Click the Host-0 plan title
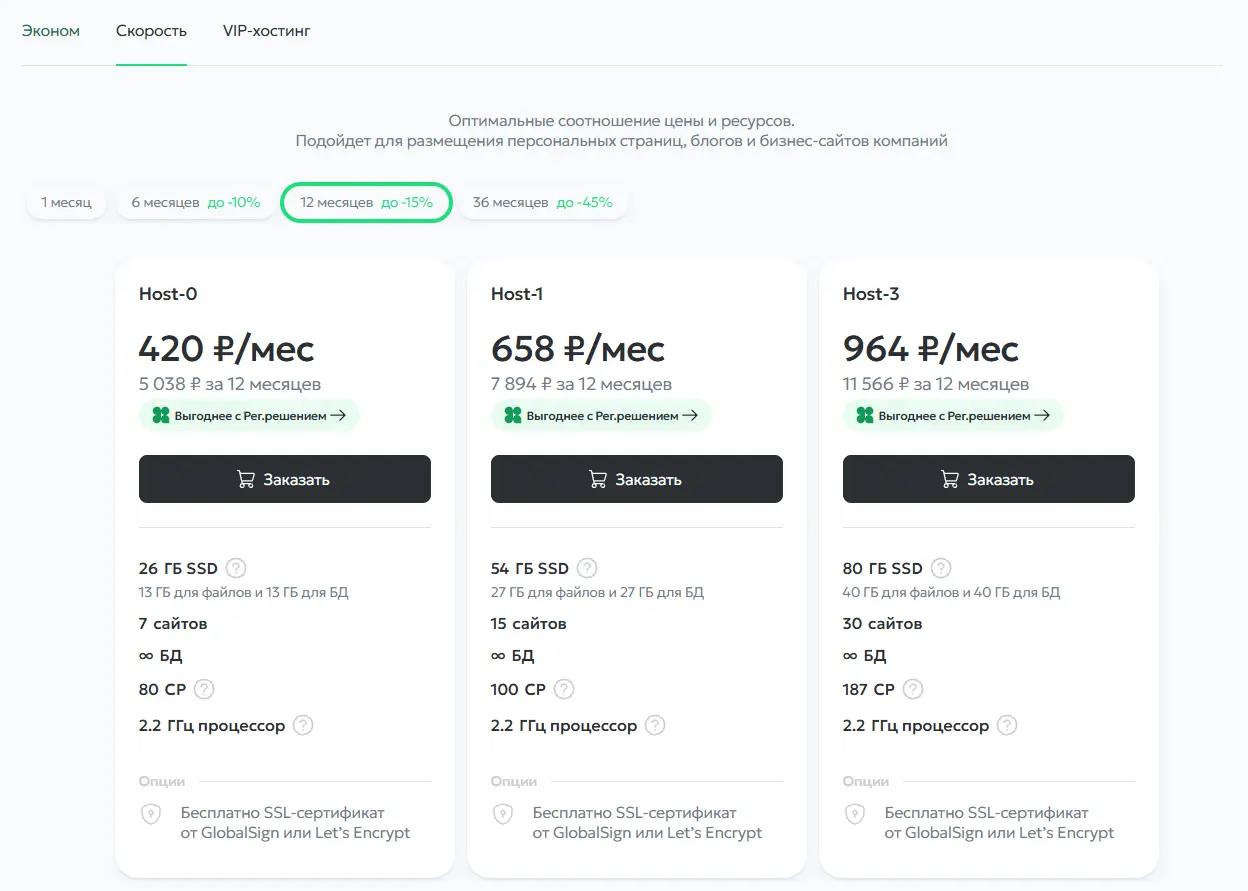Image resolution: width=1248 pixels, height=891 pixels. (x=168, y=294)
